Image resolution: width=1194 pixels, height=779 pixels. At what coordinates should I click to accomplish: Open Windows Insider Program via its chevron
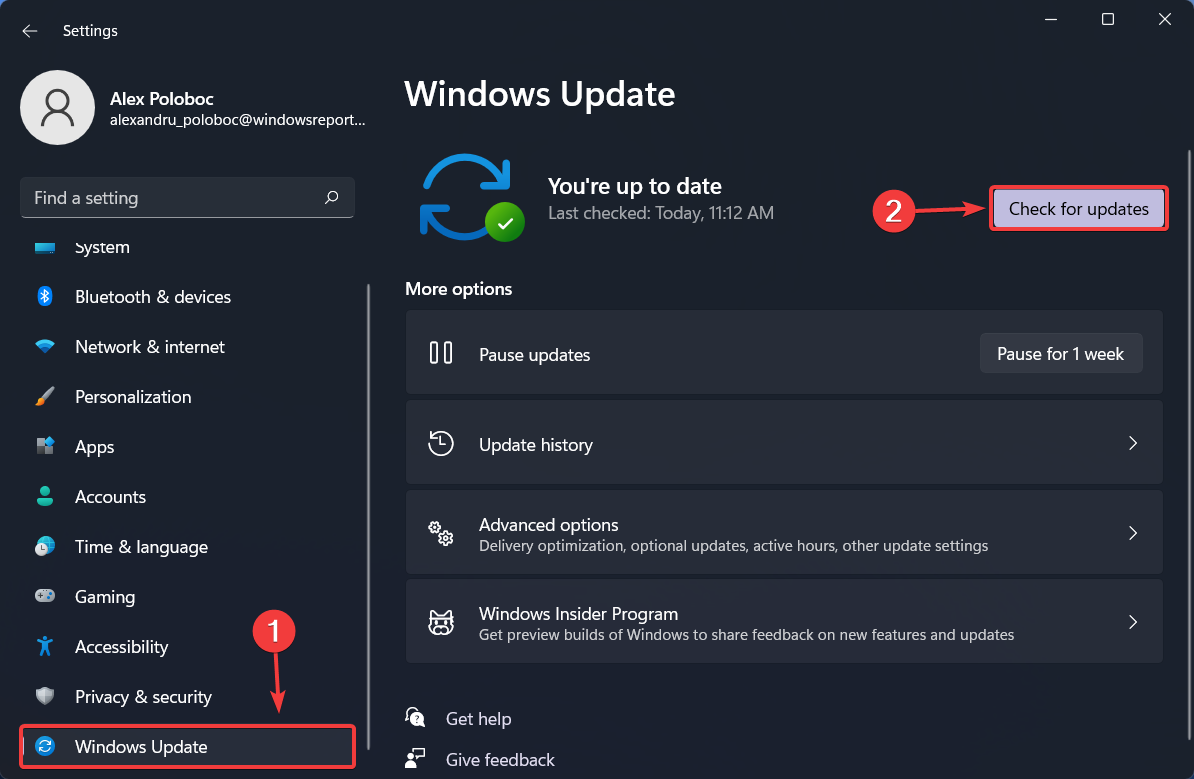tap(1132, 621)
